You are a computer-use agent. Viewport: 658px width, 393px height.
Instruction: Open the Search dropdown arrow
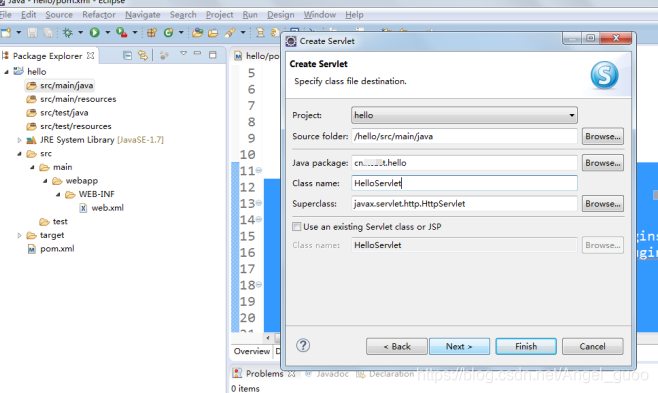[243, 32]
